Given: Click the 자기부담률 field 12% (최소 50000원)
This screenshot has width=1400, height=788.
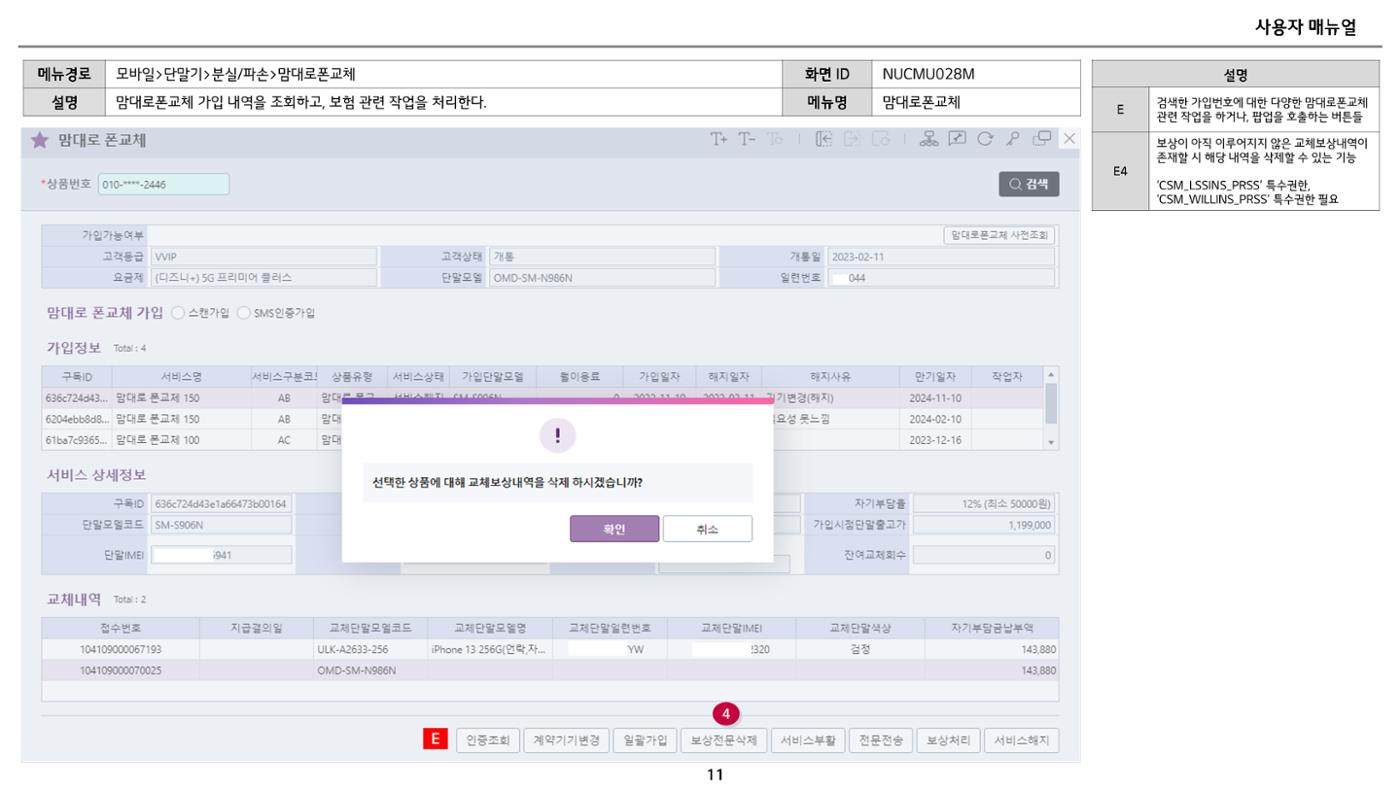Looking at the screenshot, I should (x=984, y=503).
